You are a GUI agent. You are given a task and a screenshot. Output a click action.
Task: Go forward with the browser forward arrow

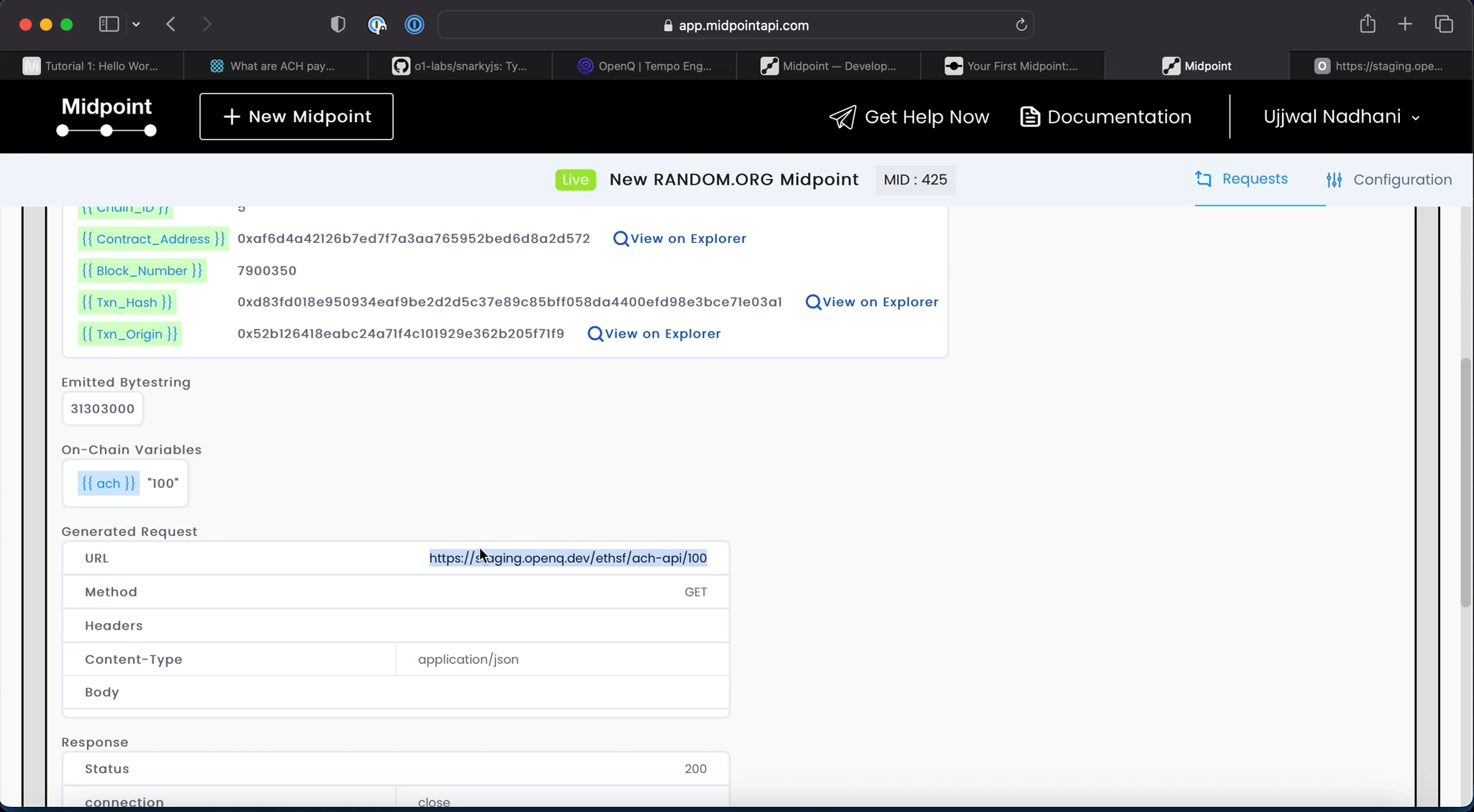coord(207,24)
